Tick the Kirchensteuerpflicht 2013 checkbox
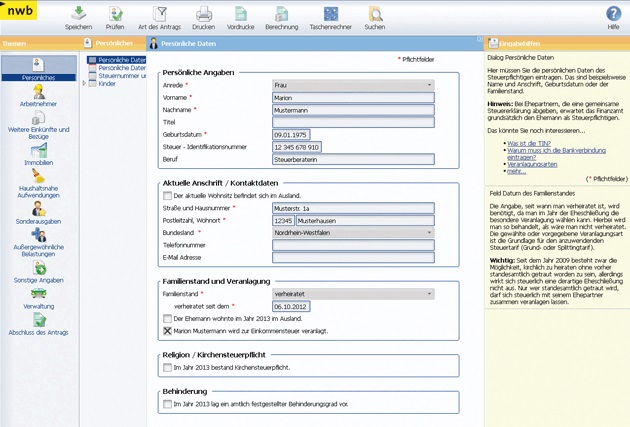 [168, 368]
